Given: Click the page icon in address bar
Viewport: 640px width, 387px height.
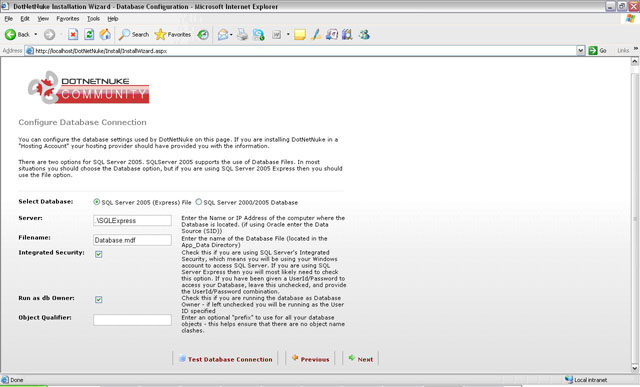Looking at the screenshot, I should (29, 51).
